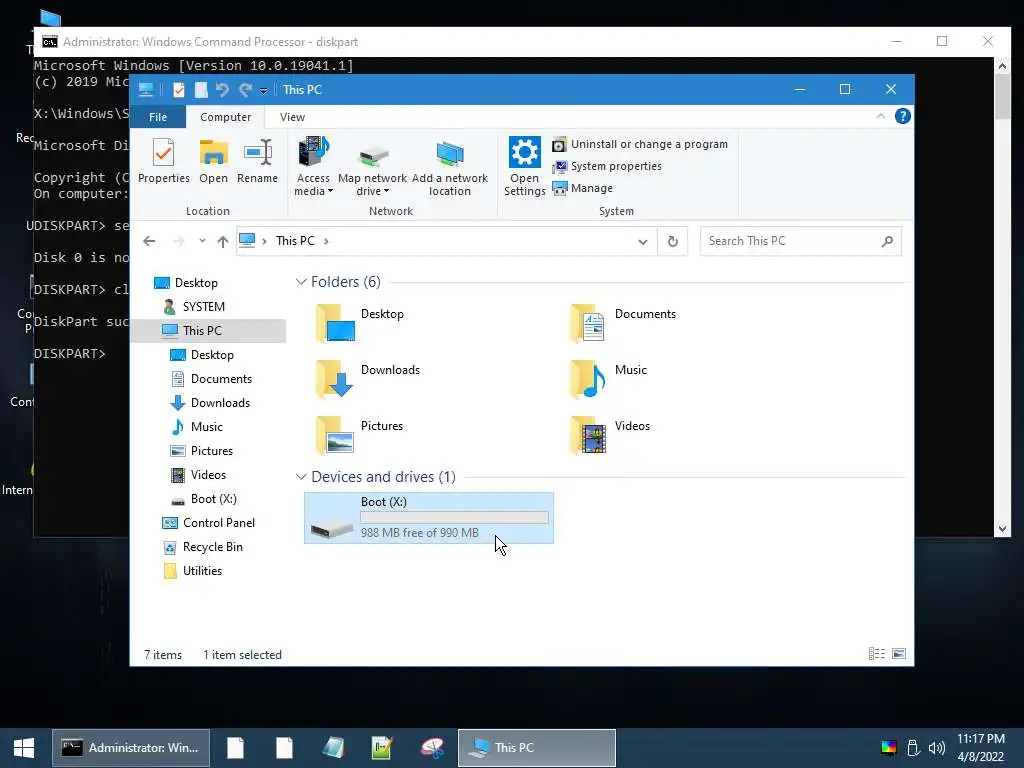1024x768 pixels.
Task: Open Explorer help question mark icon
Action: point(903,116)
